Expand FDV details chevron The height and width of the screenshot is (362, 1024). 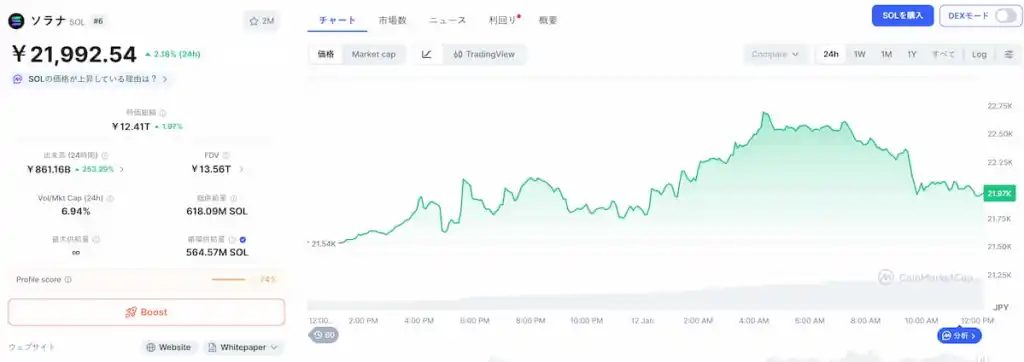(241, 169)
